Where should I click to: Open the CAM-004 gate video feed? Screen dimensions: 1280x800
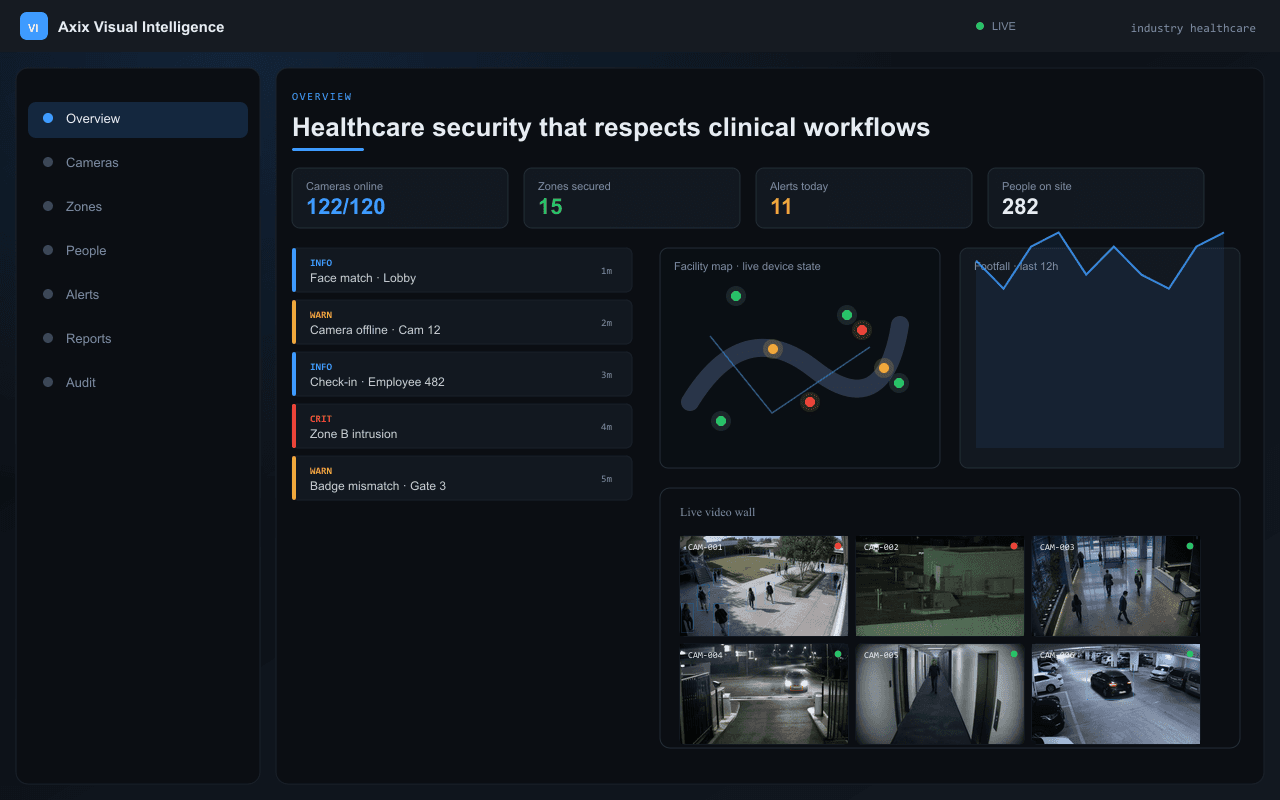764,694
